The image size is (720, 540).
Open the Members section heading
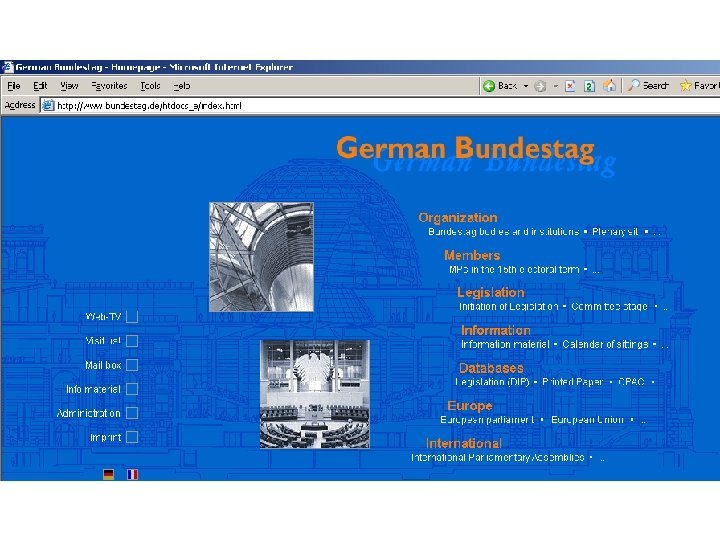472,255
